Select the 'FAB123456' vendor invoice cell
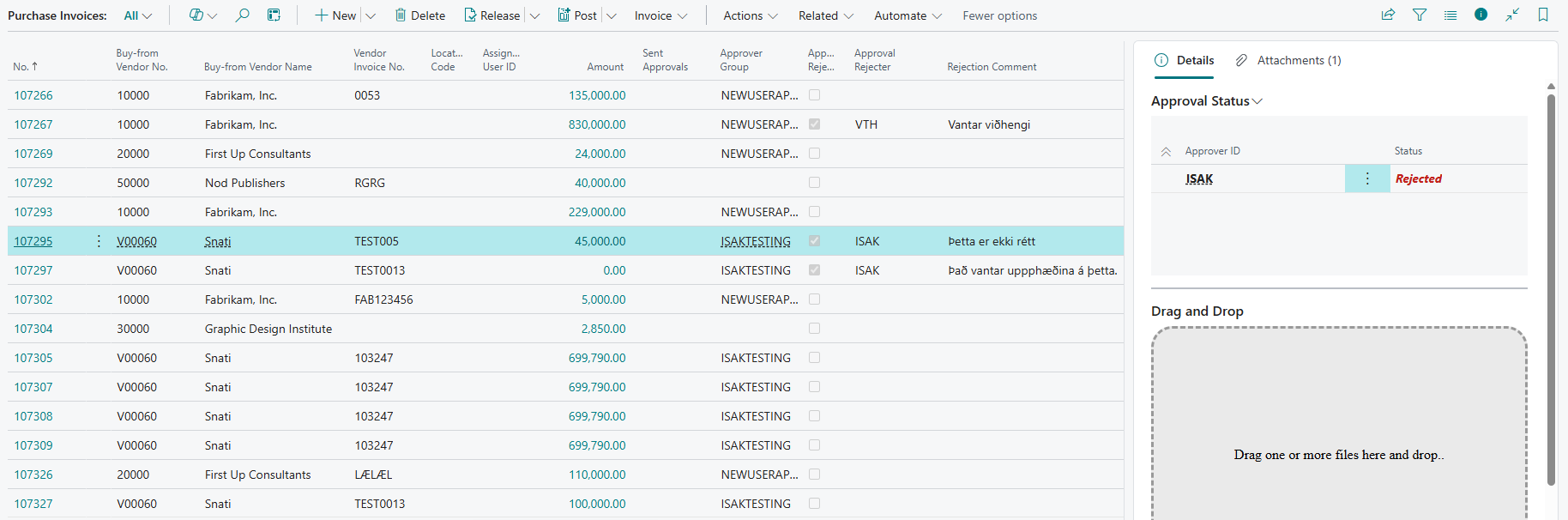This screenshot has height=520, width=1568. [x=383, y=299]
